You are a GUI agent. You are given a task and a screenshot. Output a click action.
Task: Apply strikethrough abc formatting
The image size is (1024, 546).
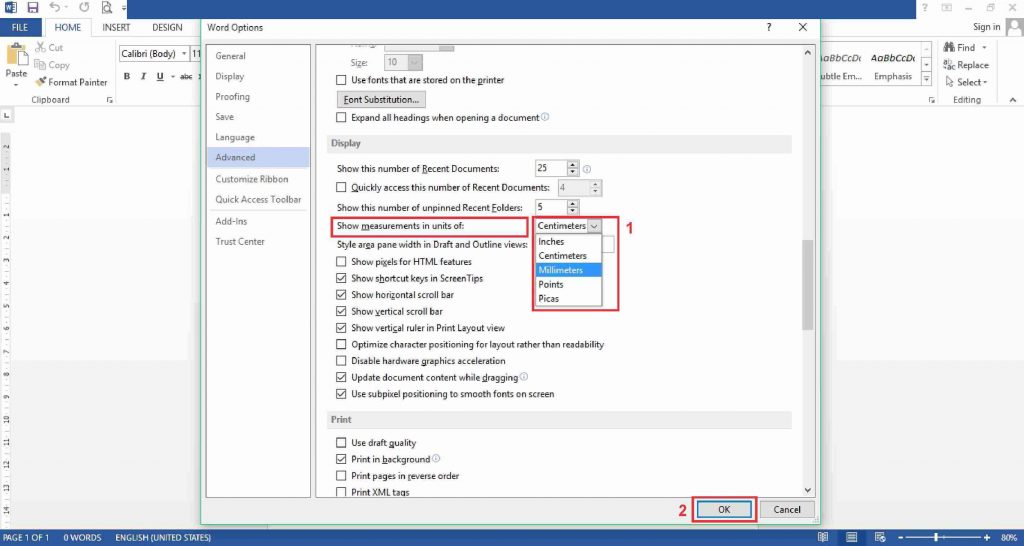click(186, 76)
